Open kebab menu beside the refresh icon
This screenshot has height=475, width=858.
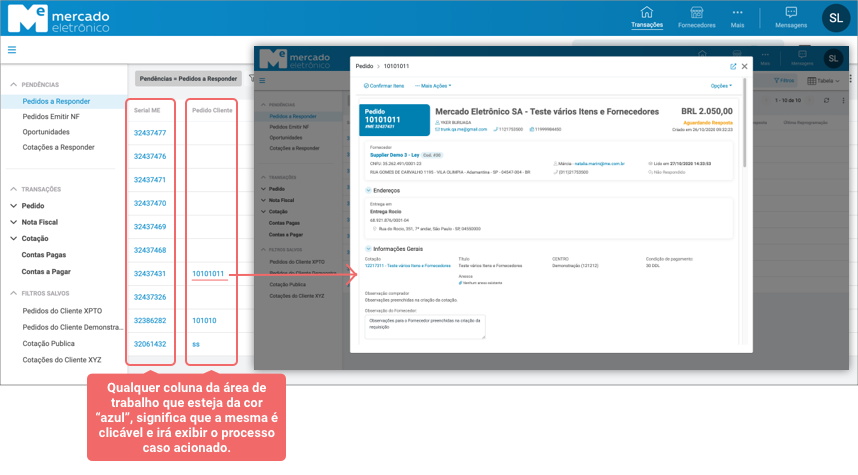tap(843, 100)
